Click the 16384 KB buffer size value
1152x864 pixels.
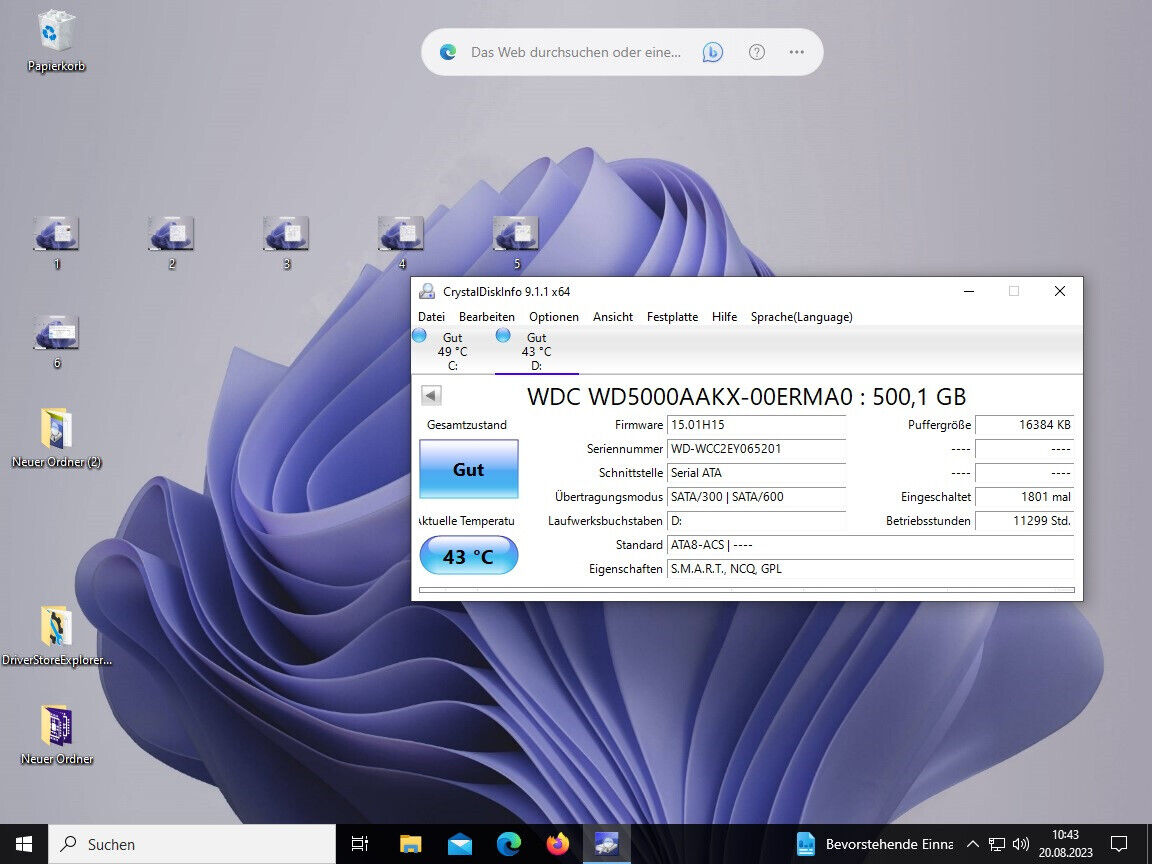(1024, 425)
